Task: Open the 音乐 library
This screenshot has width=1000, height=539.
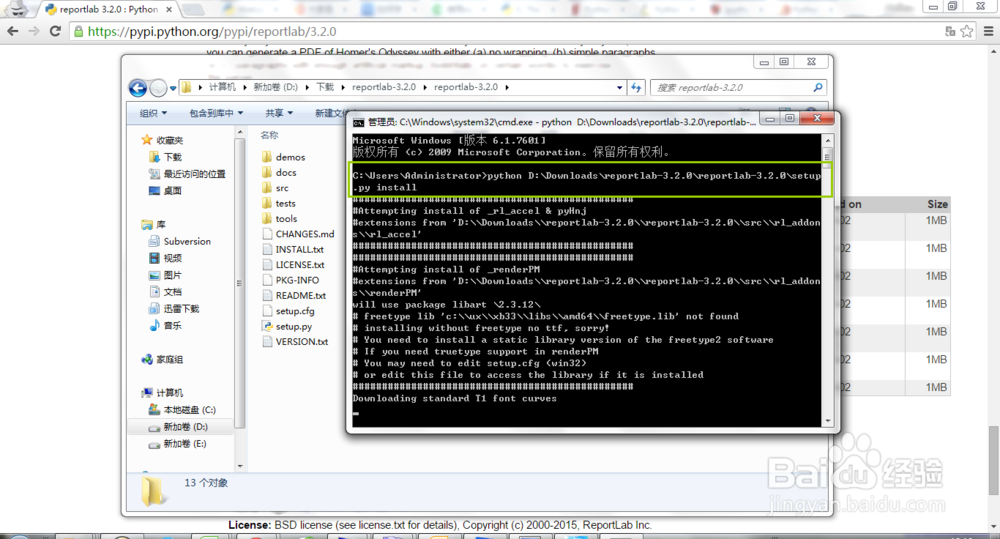Action: coord(166,325)
